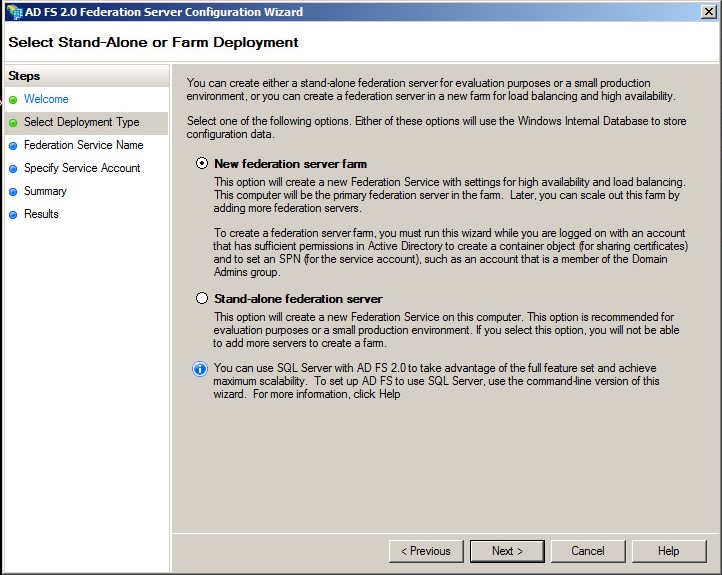722x575 pixels.
Task: Close the wizard window with X
Action: pos(708,12)
